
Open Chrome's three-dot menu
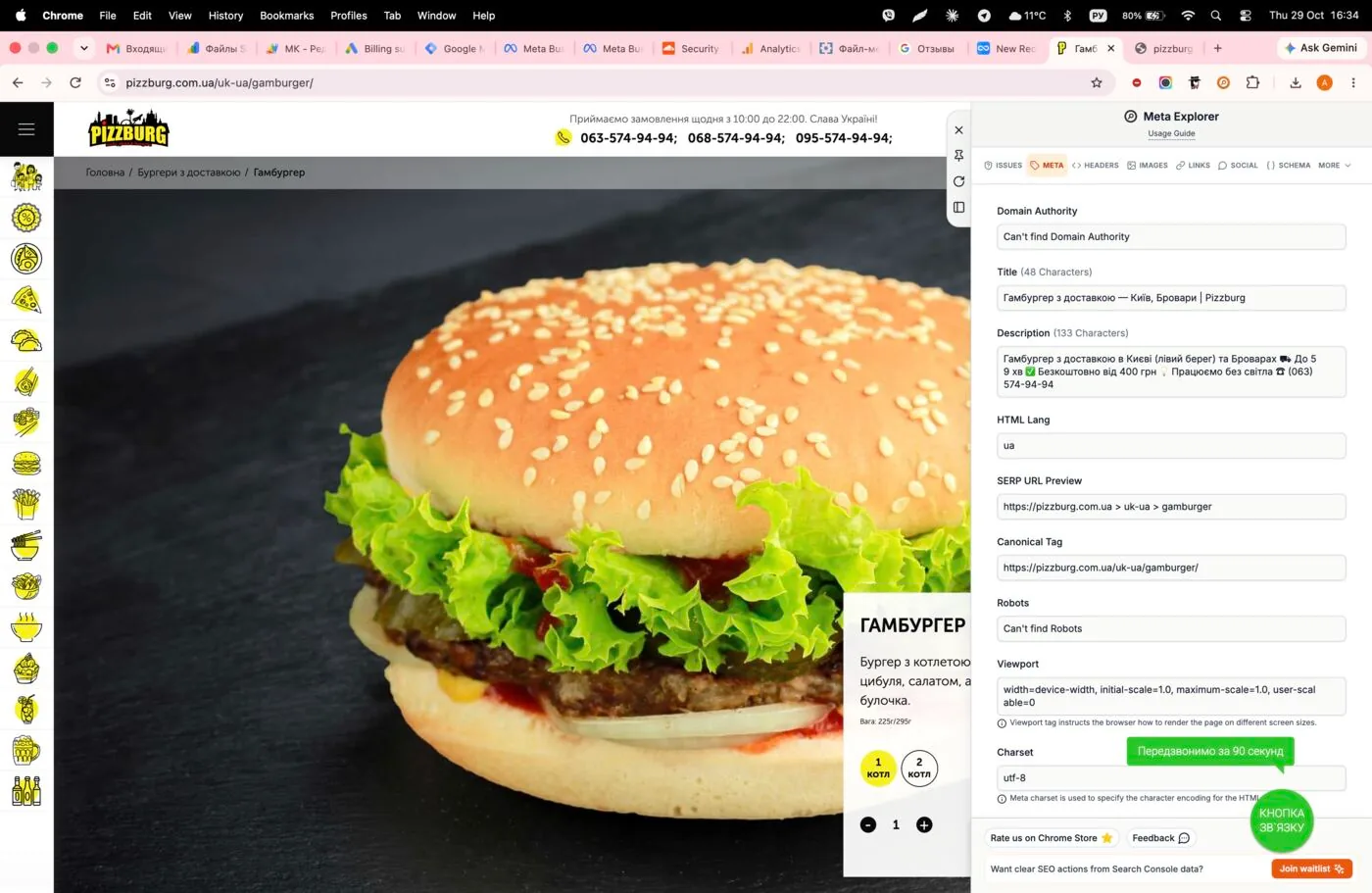click(x=1353, y=83)
